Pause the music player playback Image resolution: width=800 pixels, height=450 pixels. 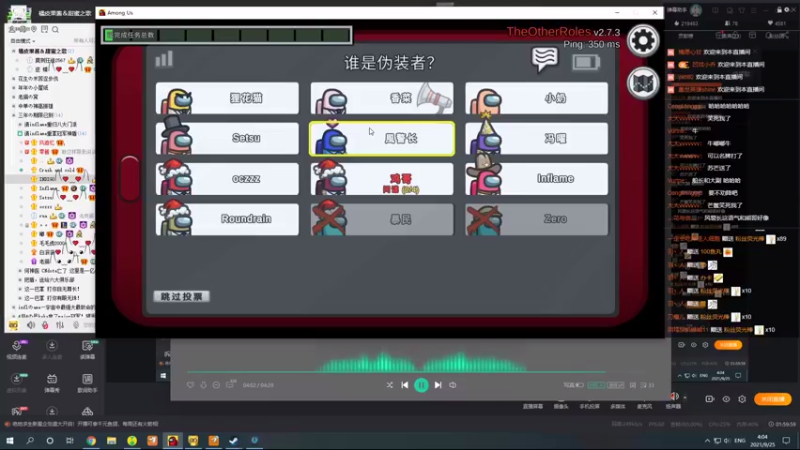(421, 385)
